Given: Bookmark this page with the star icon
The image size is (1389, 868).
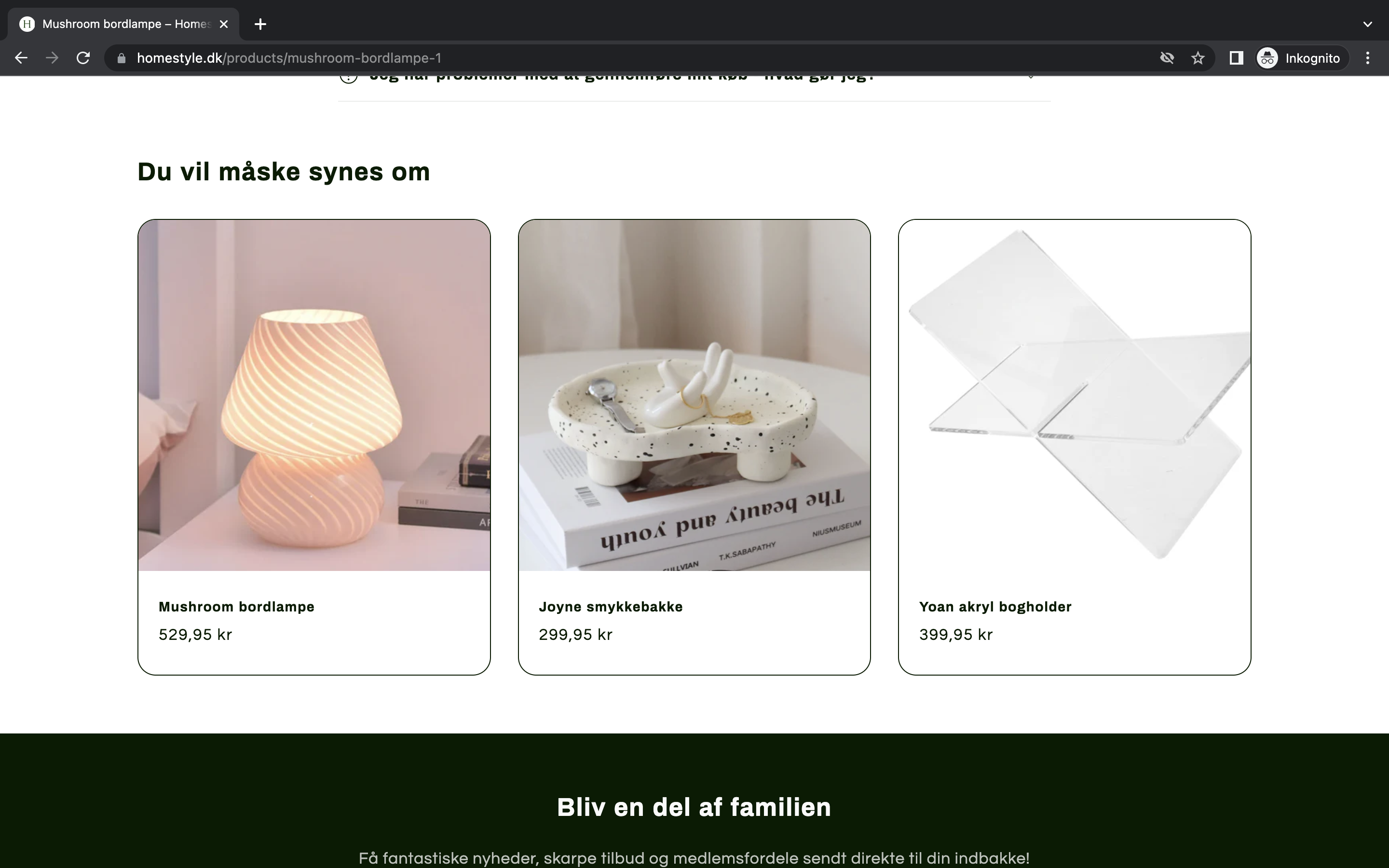Looking at the screenshot, I should point(1198,58).
